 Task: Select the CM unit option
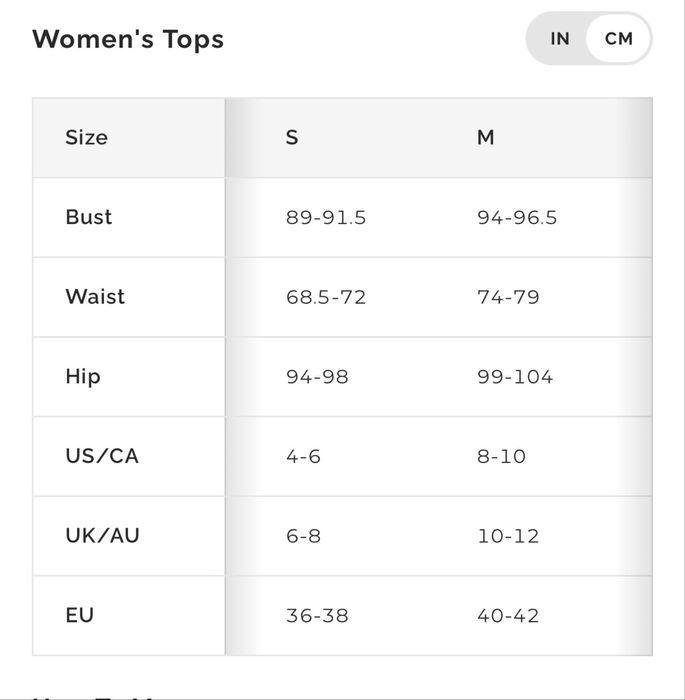point(619,39)
